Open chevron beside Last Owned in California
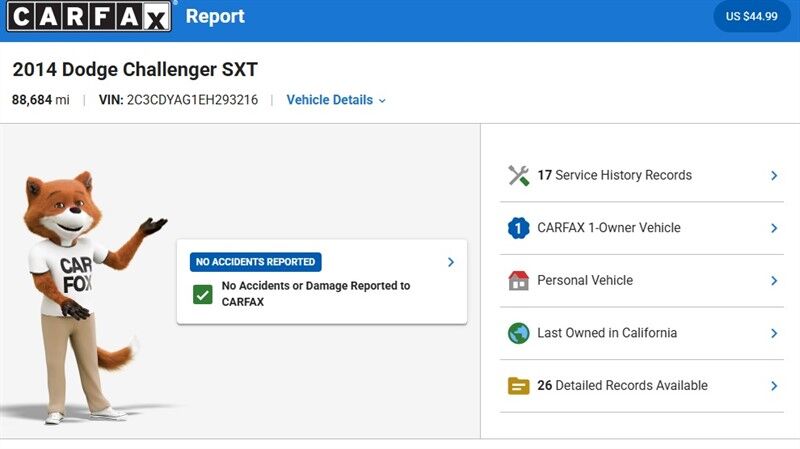This screenshot has width=800, height=449. point(774,333)
